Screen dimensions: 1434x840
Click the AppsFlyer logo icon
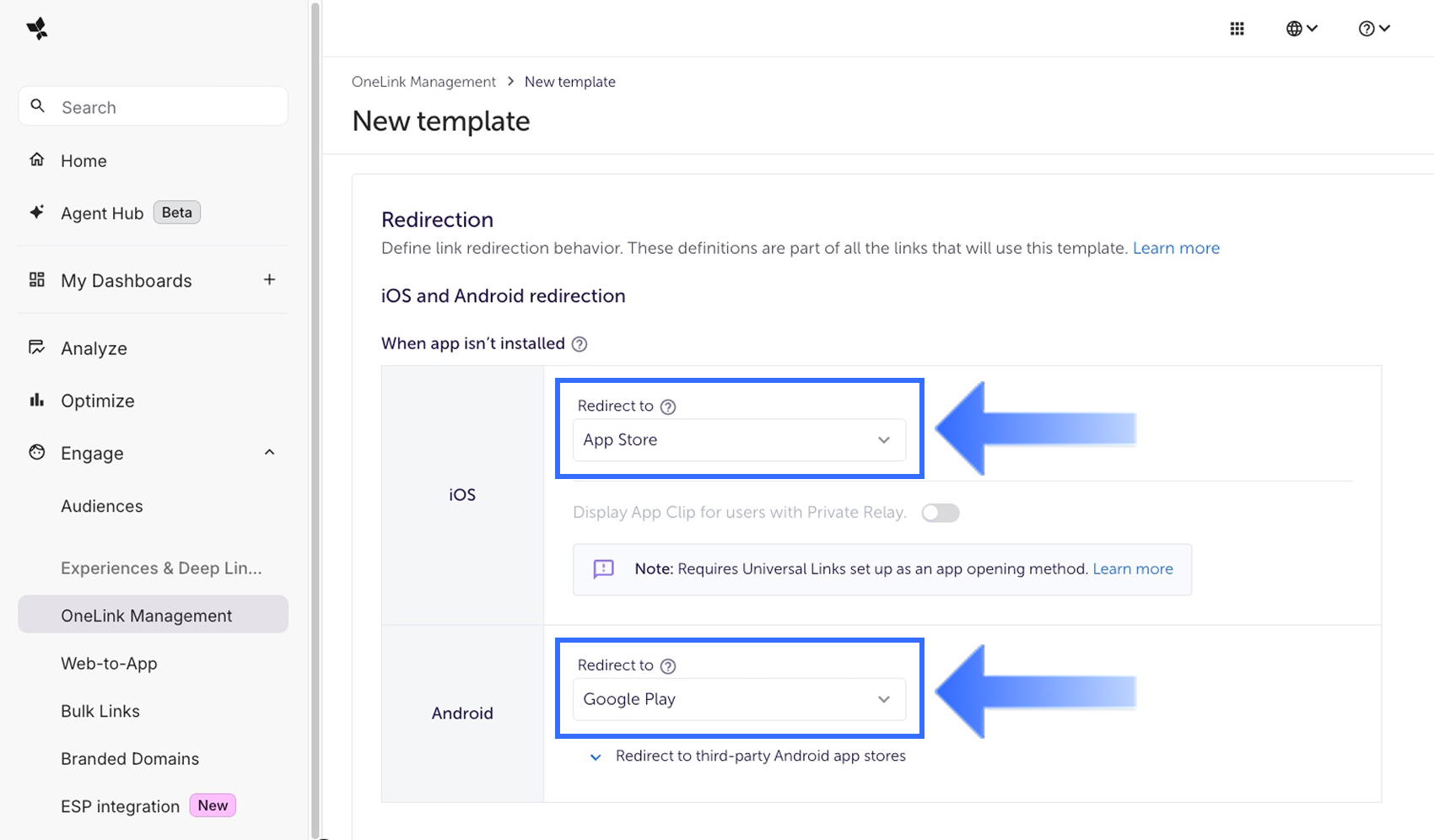[x=37, y=29]
